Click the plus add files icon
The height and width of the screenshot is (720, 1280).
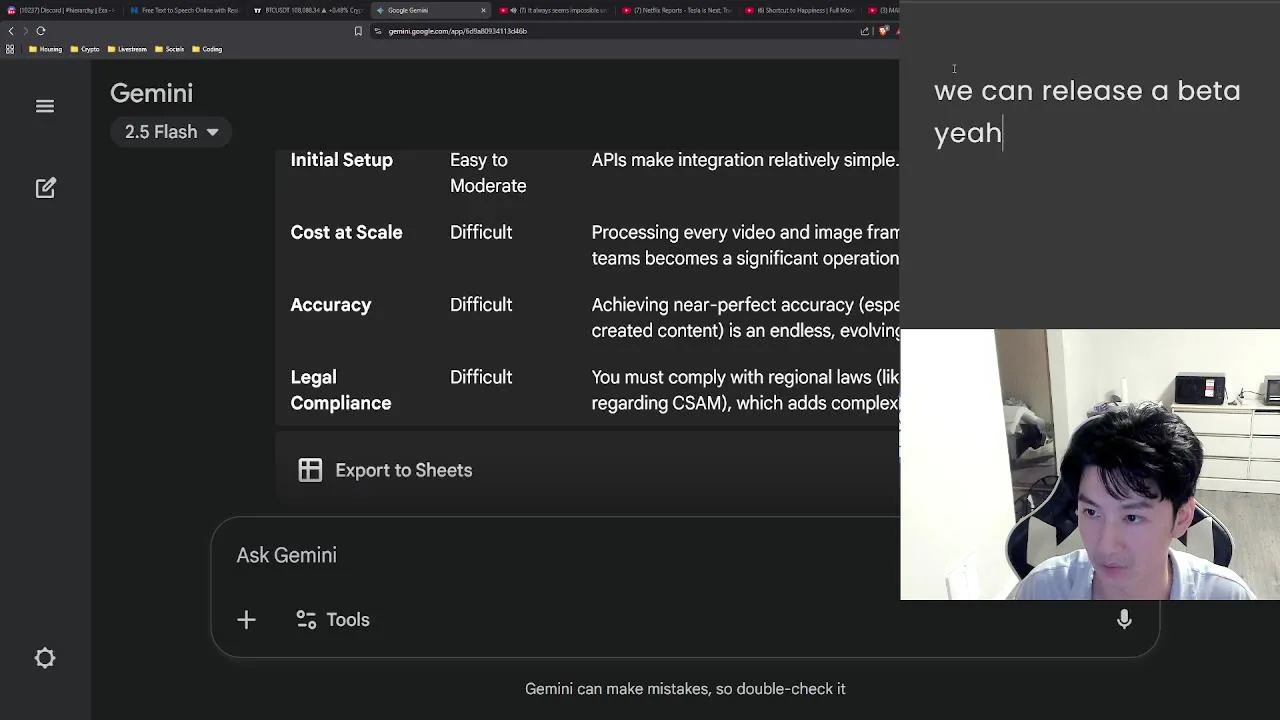click(x=246, y=620)
